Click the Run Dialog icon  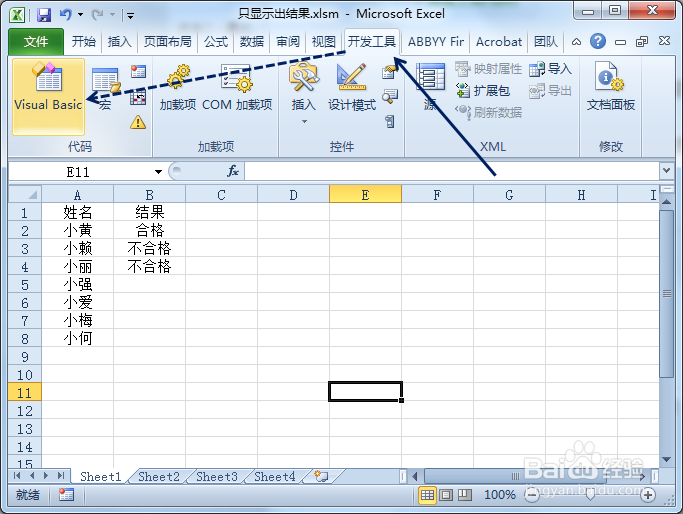coord(390,122)
